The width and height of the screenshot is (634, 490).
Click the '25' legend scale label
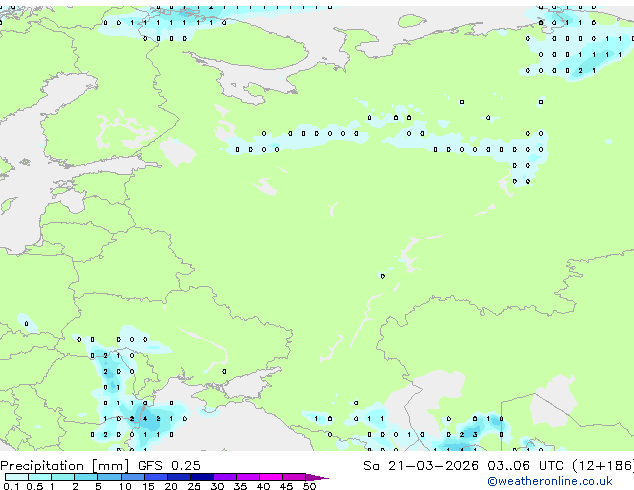(x=194, y=486)
